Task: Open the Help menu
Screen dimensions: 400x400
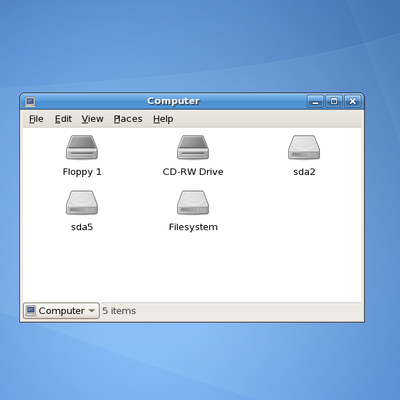Action: pyautogui.click(x=163, y=119)
